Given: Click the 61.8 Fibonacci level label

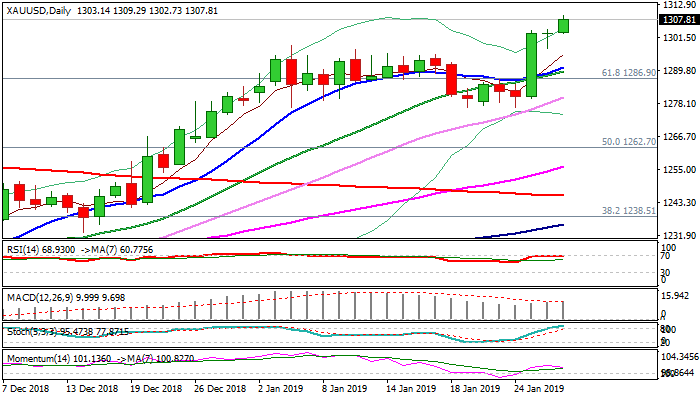Looking at the screenshot, I should [627, 73].
